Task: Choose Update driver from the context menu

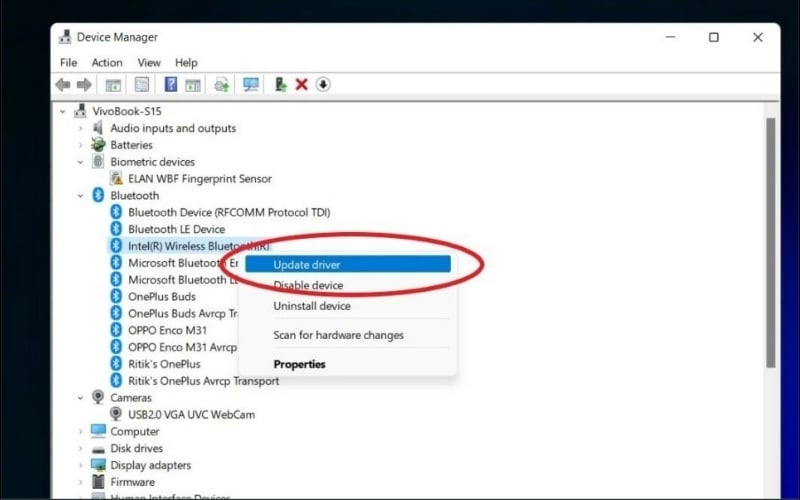Action: [x=307, y=265]
